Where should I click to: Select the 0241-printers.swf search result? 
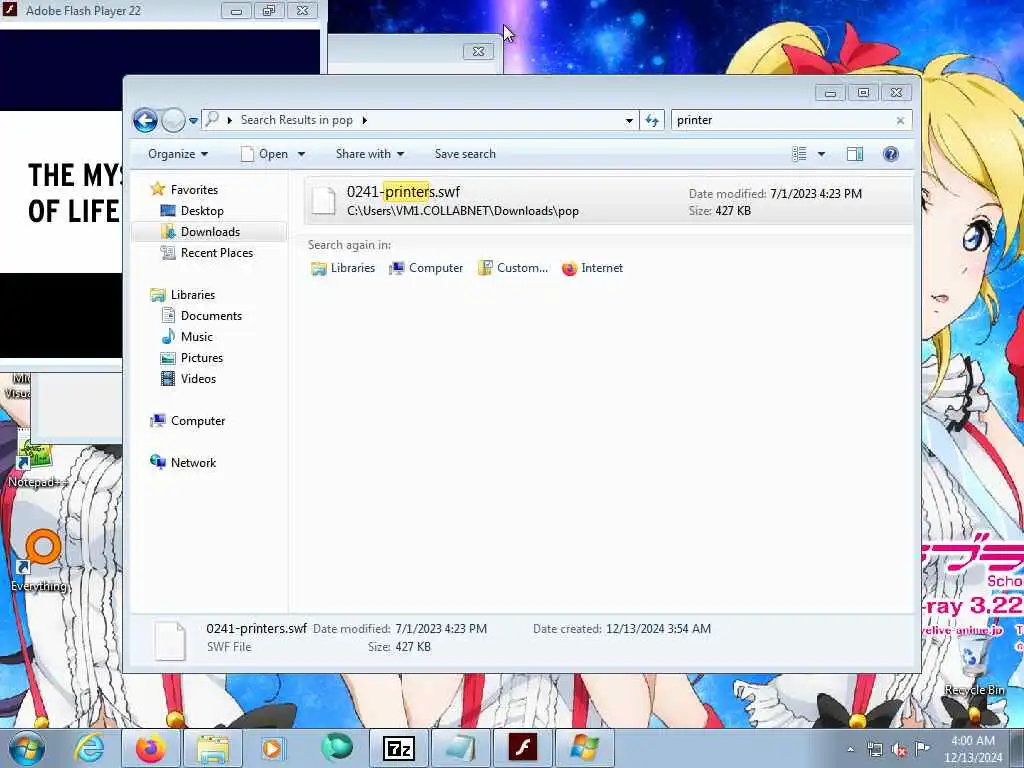click(x=607, y=200)
